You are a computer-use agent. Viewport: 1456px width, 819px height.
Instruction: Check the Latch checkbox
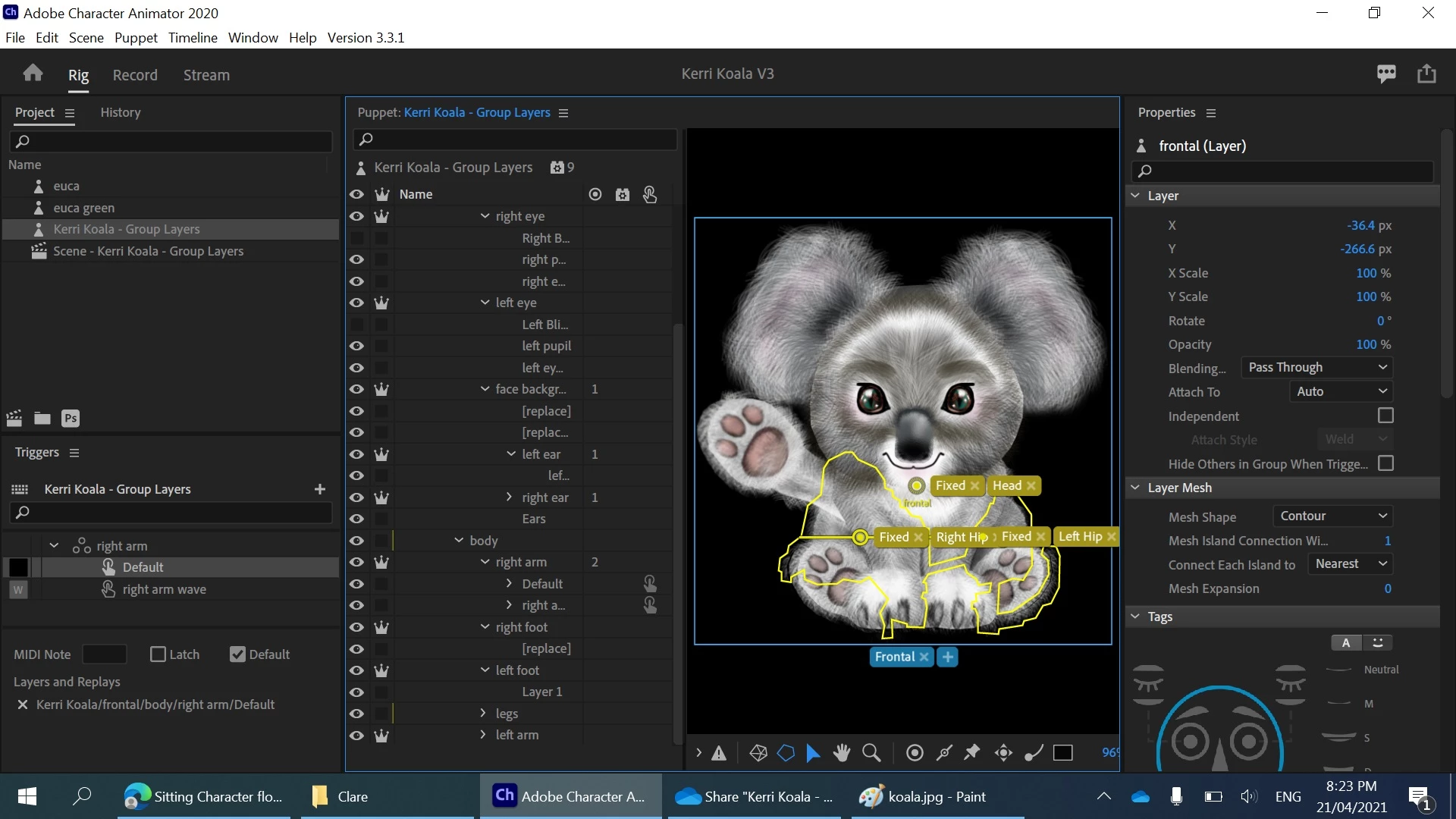[x=158, y=654]
